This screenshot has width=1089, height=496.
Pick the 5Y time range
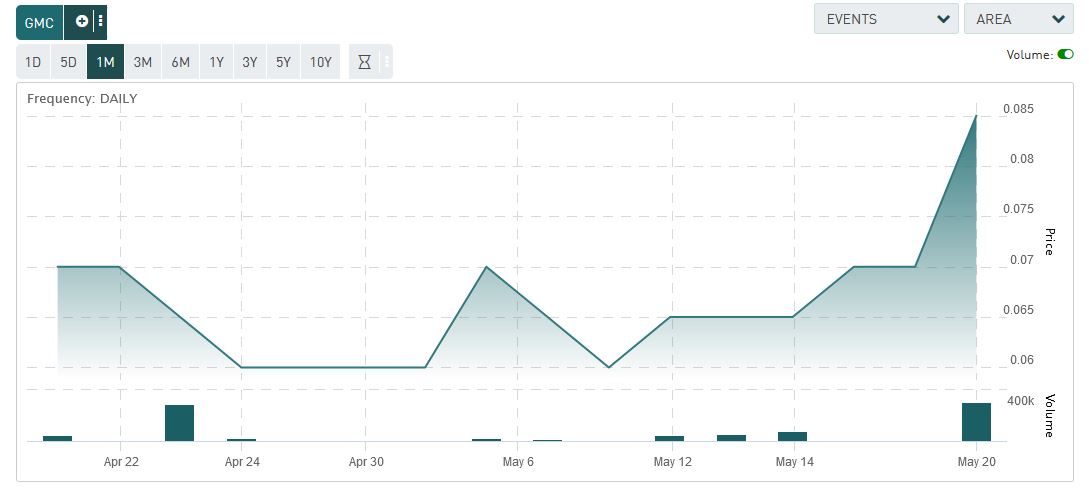point(283,62)
